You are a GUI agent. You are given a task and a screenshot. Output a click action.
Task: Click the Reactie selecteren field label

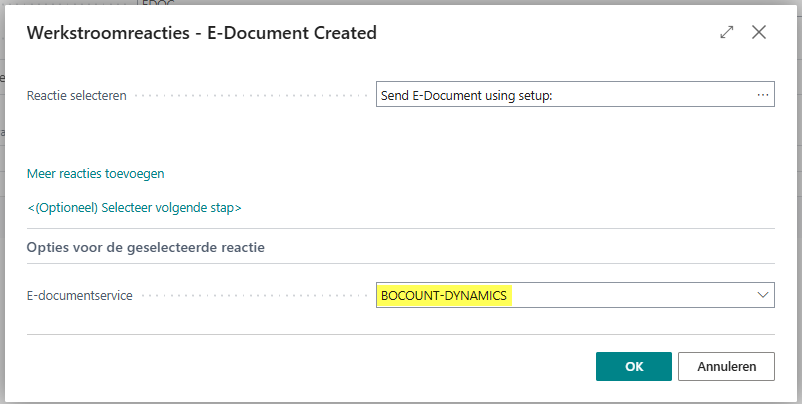76,96
